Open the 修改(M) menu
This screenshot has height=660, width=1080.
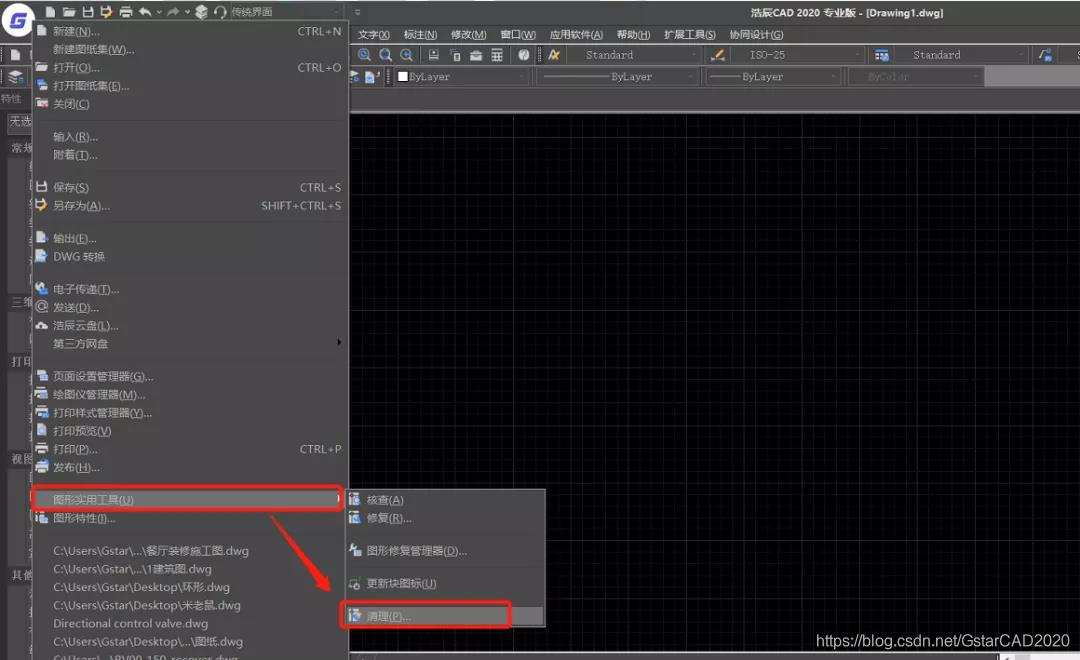[x=468, y=34]
